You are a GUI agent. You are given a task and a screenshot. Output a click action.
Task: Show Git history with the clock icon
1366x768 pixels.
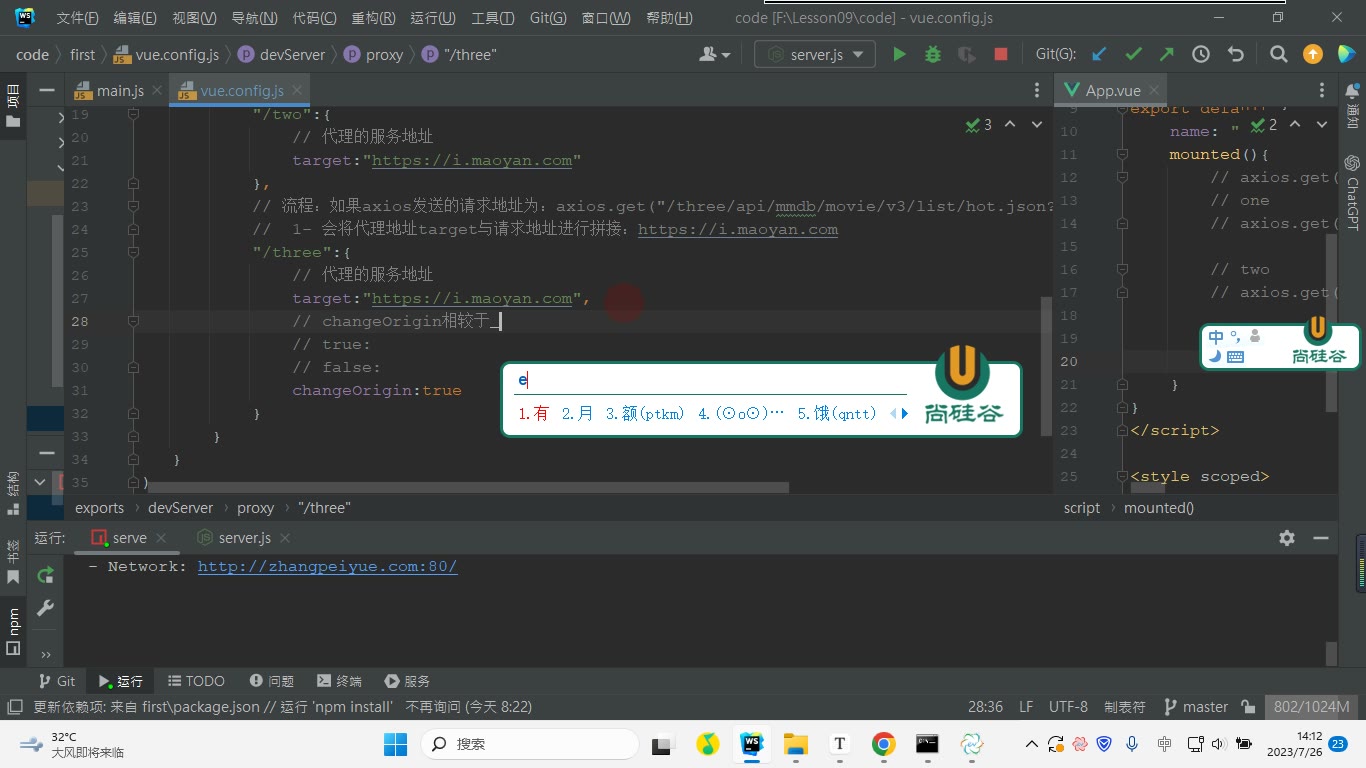click(x=1201, y=55)
